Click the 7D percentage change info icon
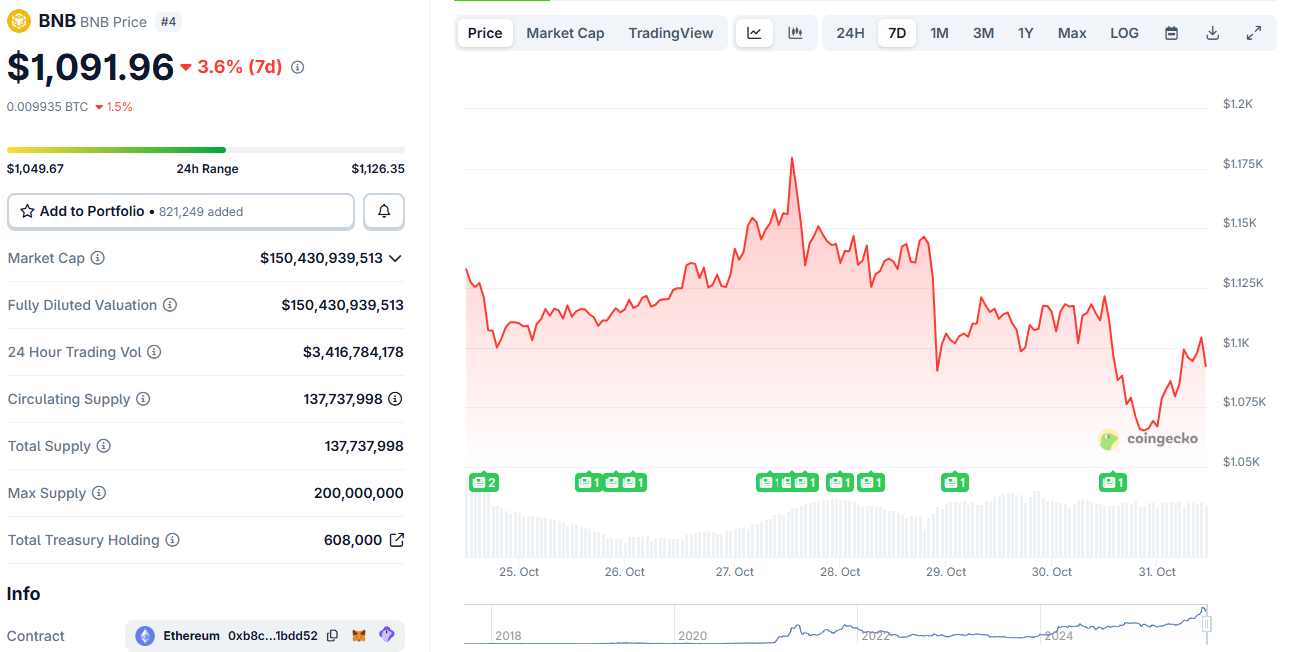 tap(296, 67)
